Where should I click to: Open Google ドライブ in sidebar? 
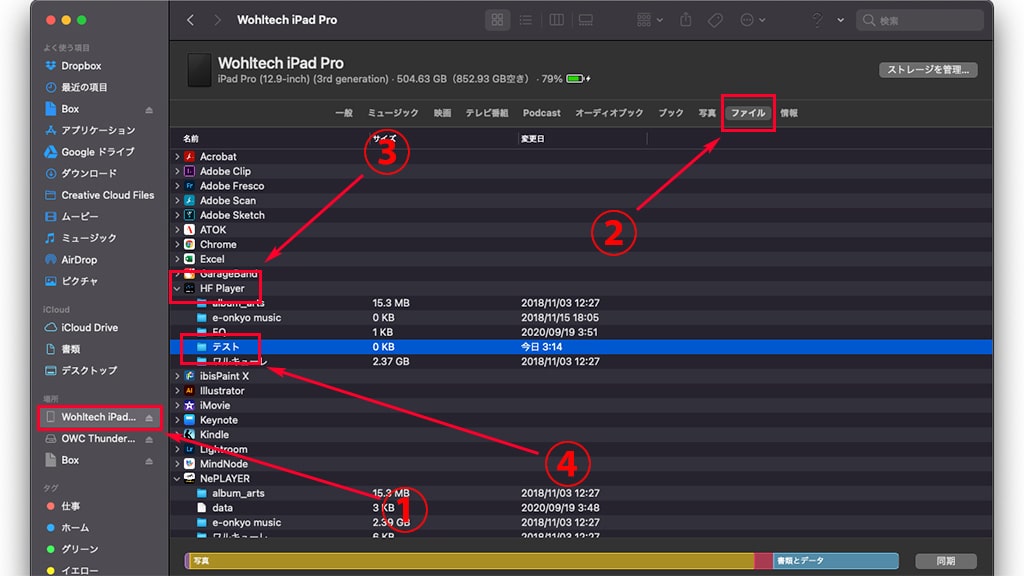(x=97, y=152)
